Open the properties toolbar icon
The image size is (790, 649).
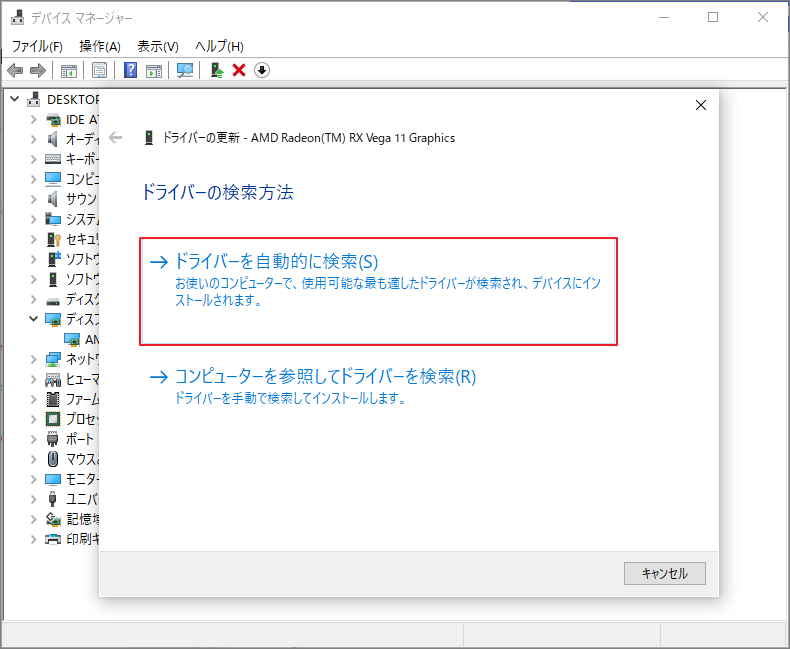click(99, 70)
